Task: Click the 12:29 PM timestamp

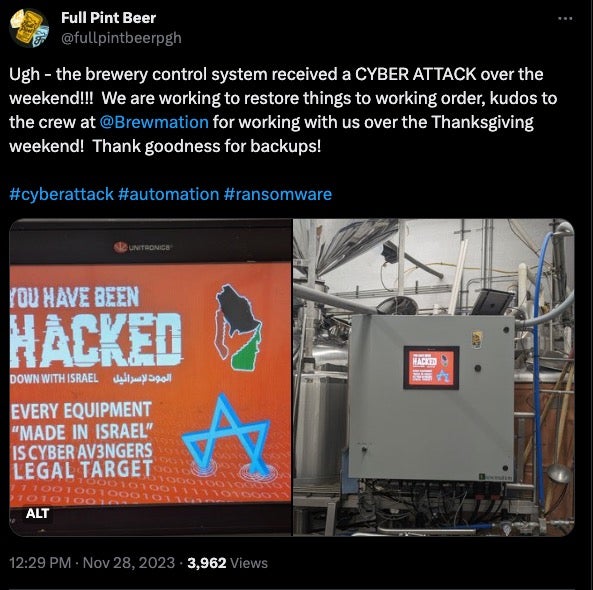Action: tap(40, 563)
